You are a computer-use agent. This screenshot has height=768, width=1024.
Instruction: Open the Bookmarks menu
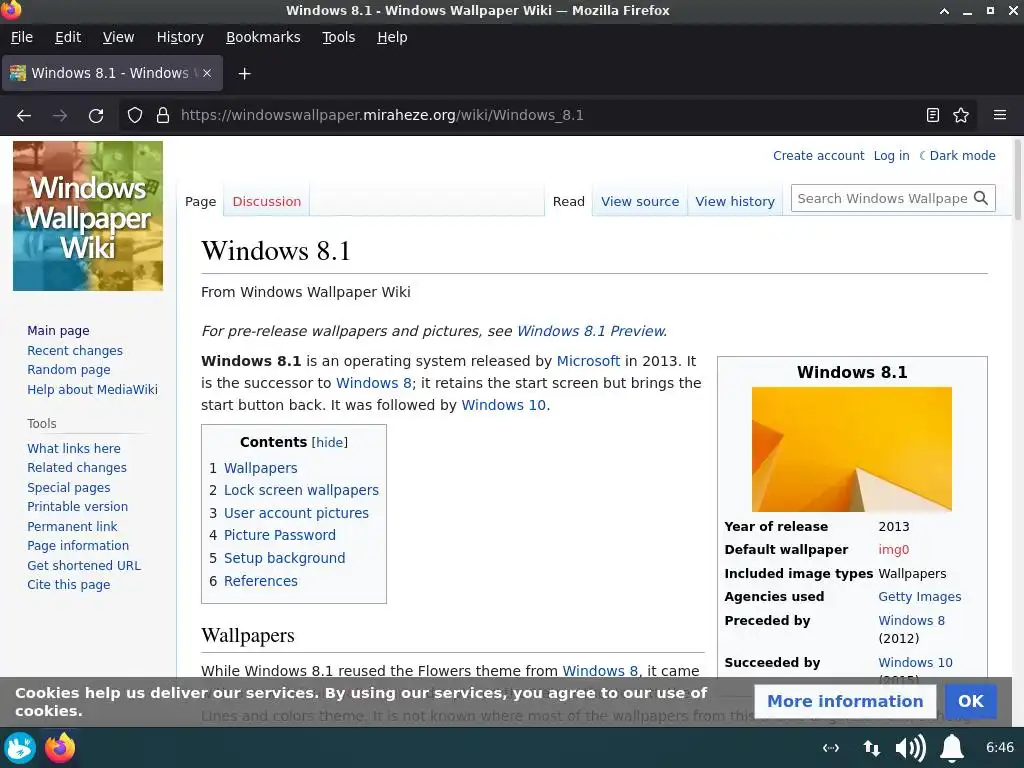point(263,37)
